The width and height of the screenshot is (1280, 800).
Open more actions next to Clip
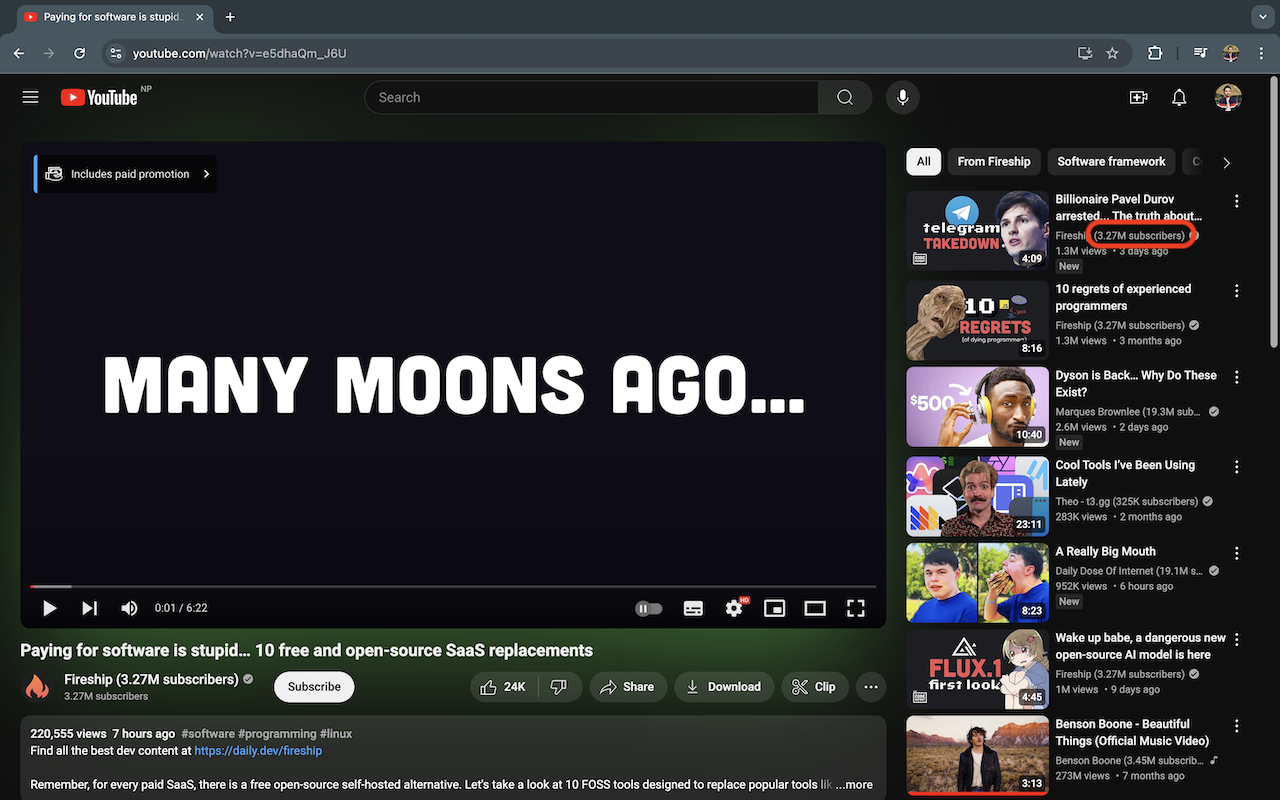pos(871,687)
